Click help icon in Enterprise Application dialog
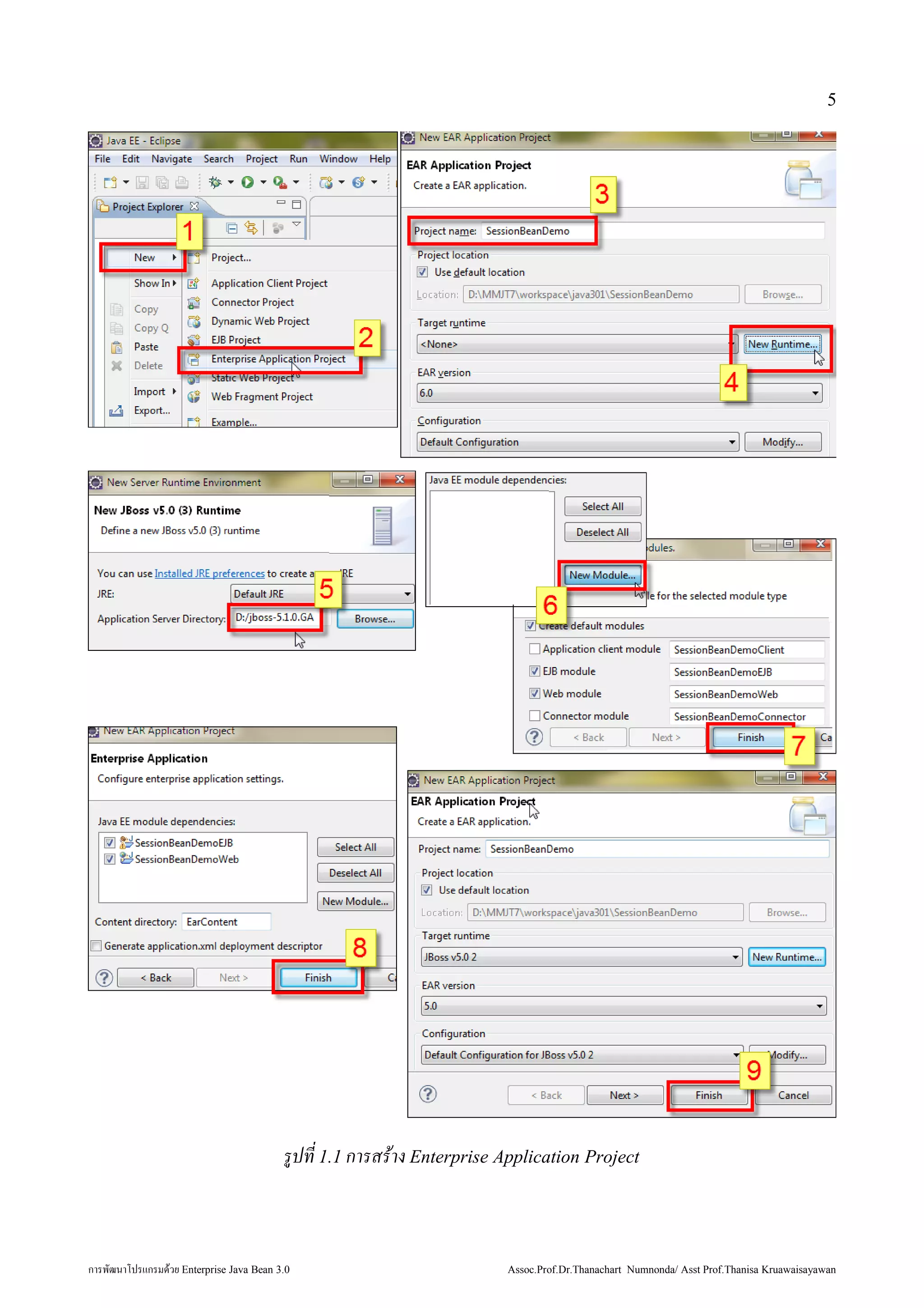This screenshot has height=1308, width=924. [104, 978]
